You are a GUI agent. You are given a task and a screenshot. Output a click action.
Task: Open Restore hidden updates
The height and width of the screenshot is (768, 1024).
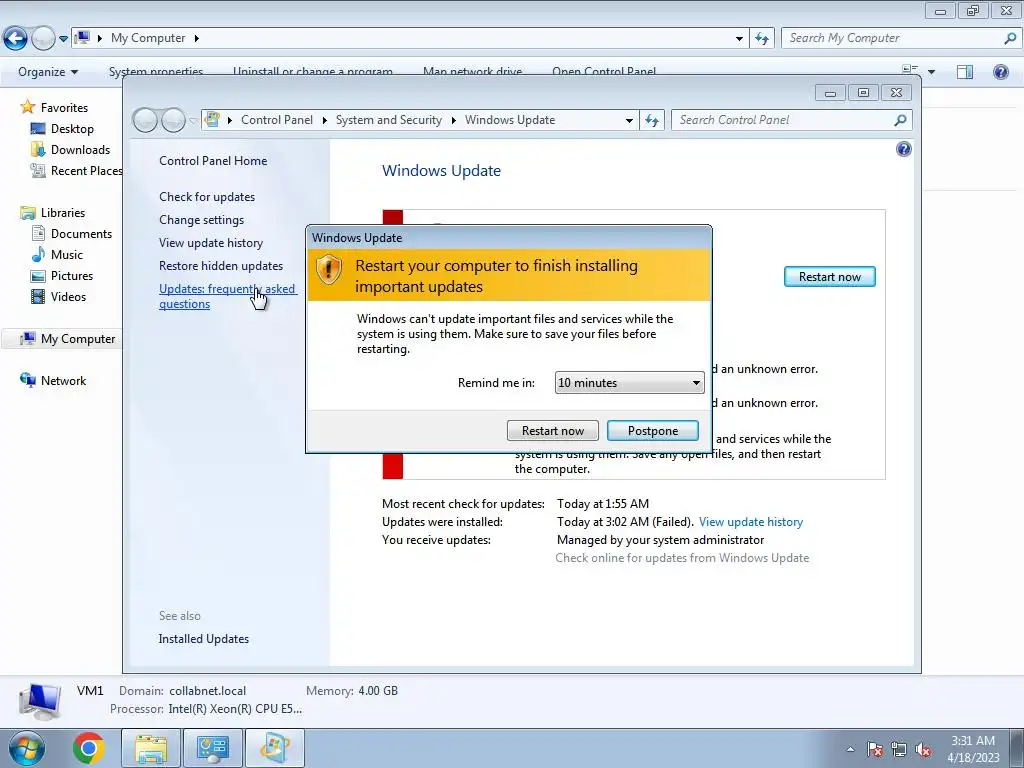221,266
